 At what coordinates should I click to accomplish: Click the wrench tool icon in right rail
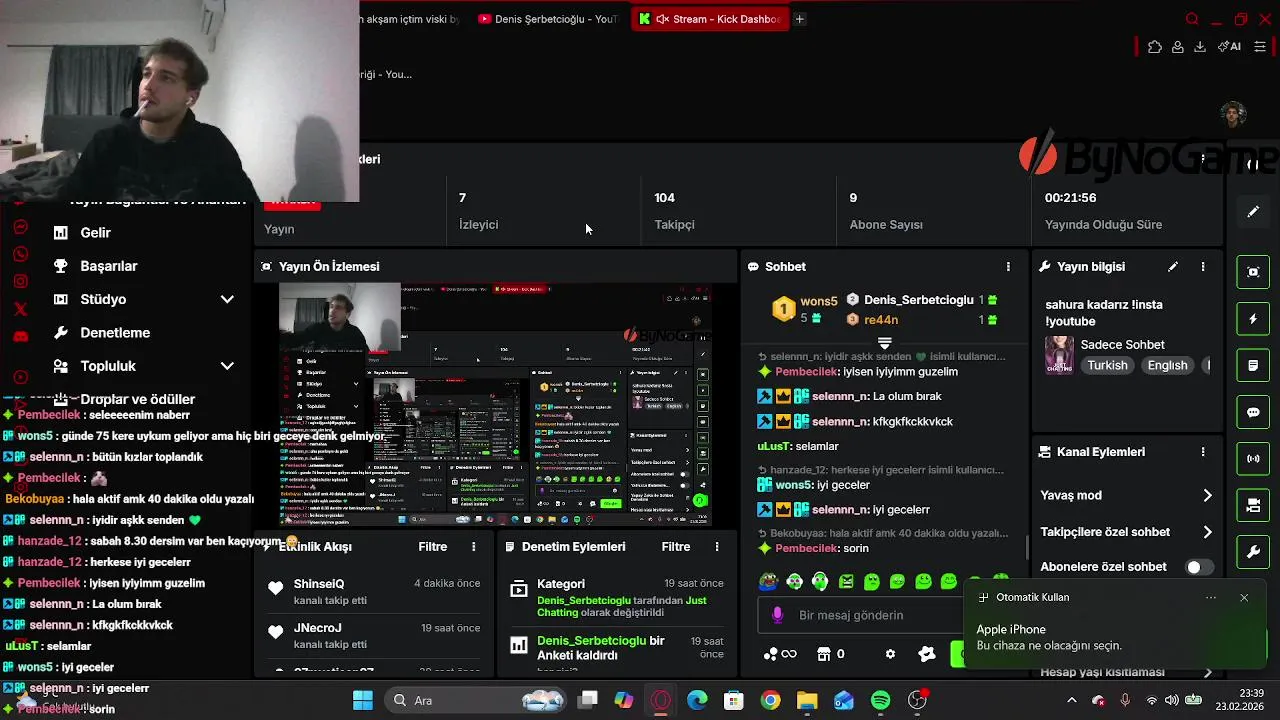[x=1253, y=552]
